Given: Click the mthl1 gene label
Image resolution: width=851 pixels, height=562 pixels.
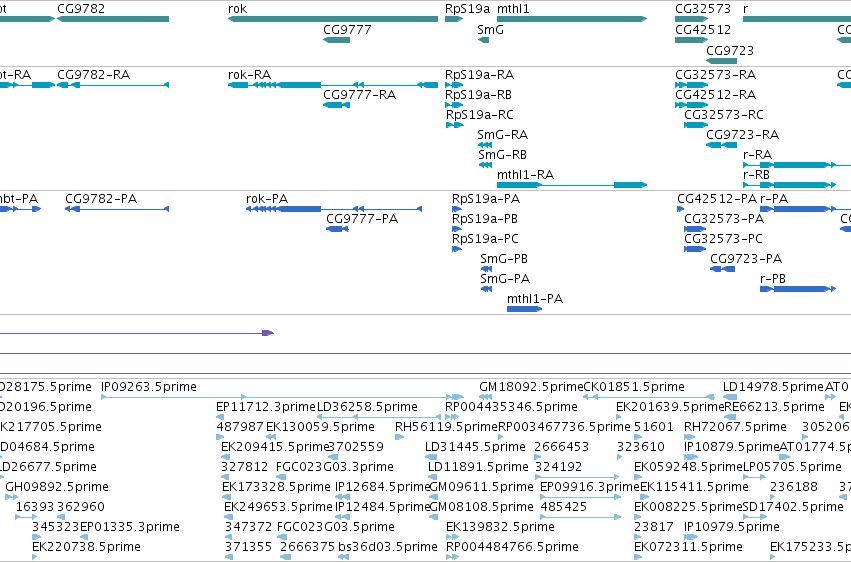Looking at the screenshot, I should (513, 9).
